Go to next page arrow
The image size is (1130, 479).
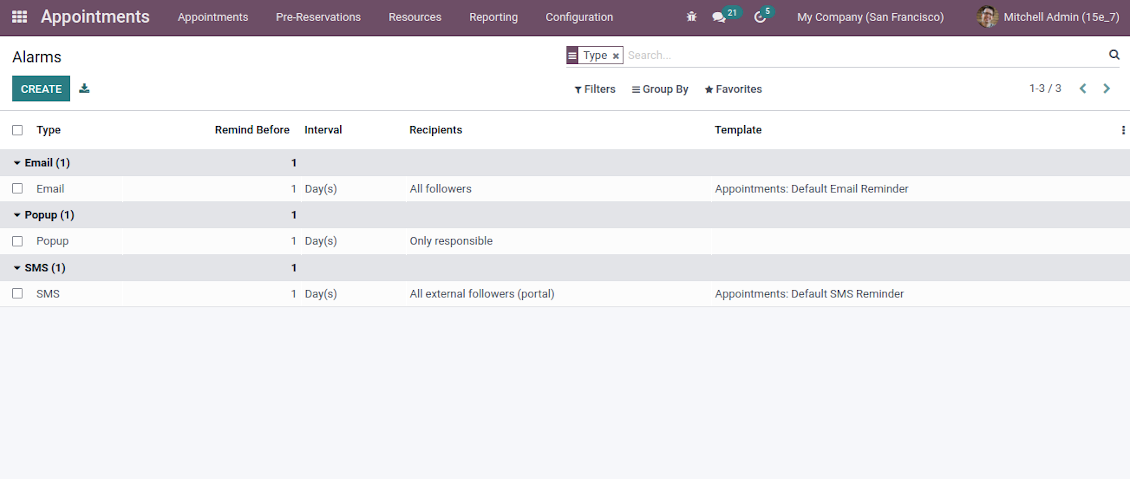pyautogui.click(x=1106, y=89)
